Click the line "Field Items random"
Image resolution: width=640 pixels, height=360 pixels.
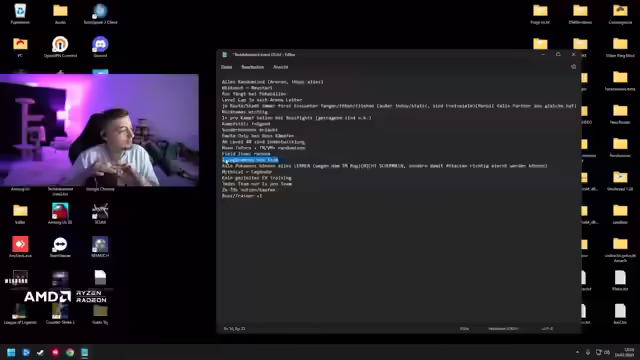246,154
